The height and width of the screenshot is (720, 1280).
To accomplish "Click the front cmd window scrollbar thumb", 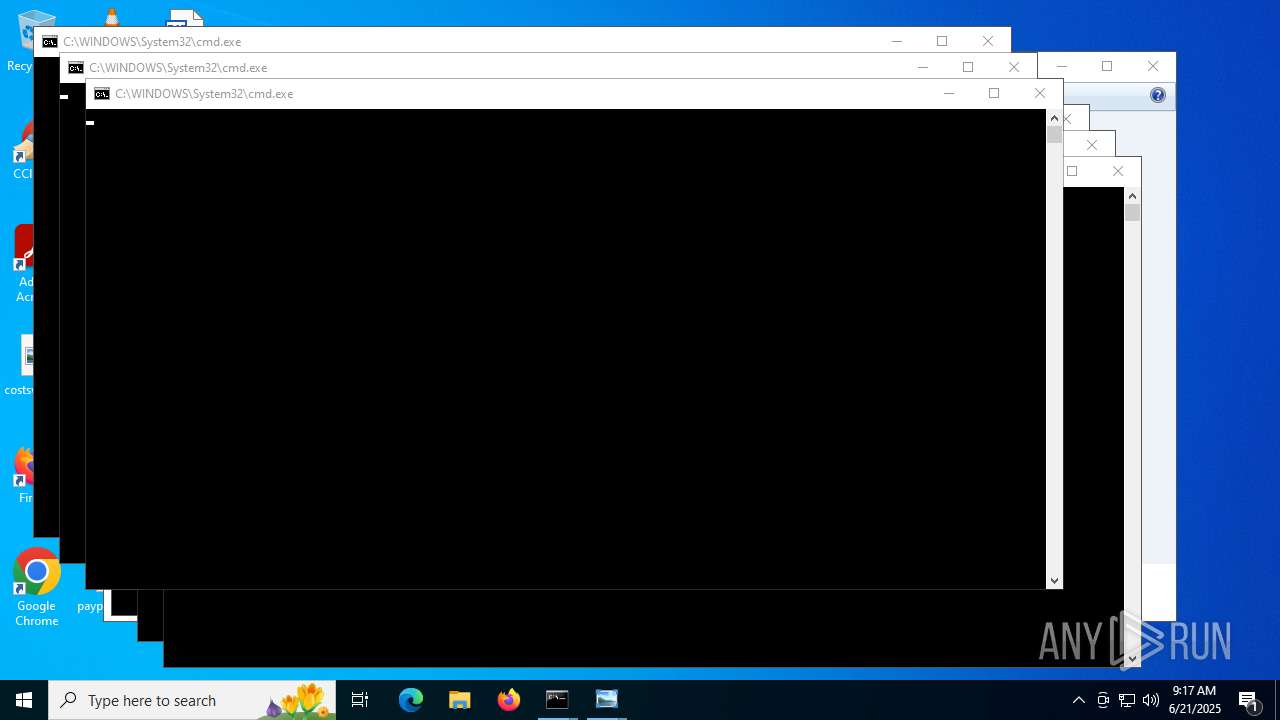I will coord(1054,135).
